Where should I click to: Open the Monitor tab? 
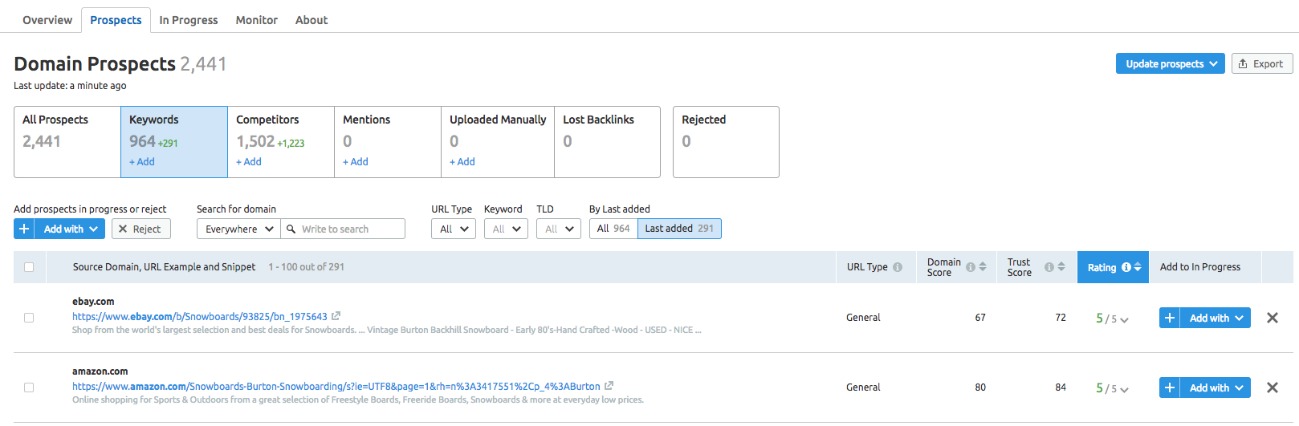256,20
